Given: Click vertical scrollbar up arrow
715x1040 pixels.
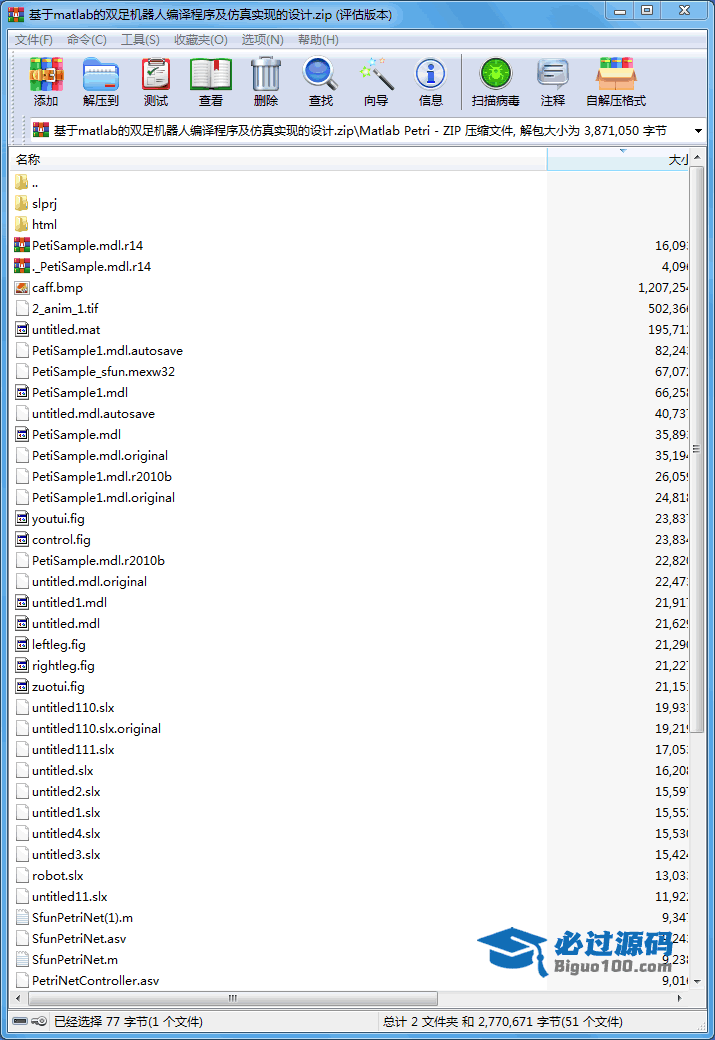Looking at the screenshot, I should pyautogui.click(x=696, y=157).
